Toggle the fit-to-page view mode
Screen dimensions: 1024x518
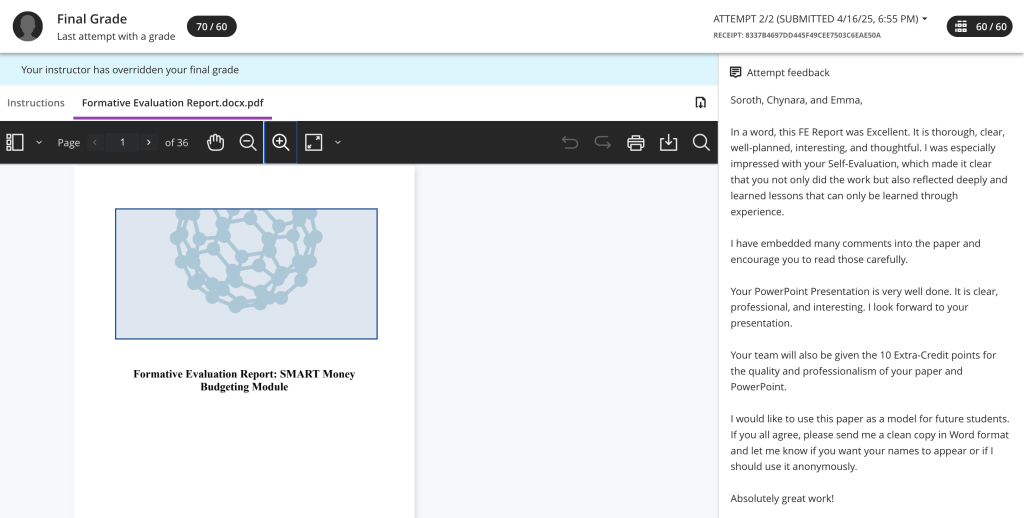point(314,142)
